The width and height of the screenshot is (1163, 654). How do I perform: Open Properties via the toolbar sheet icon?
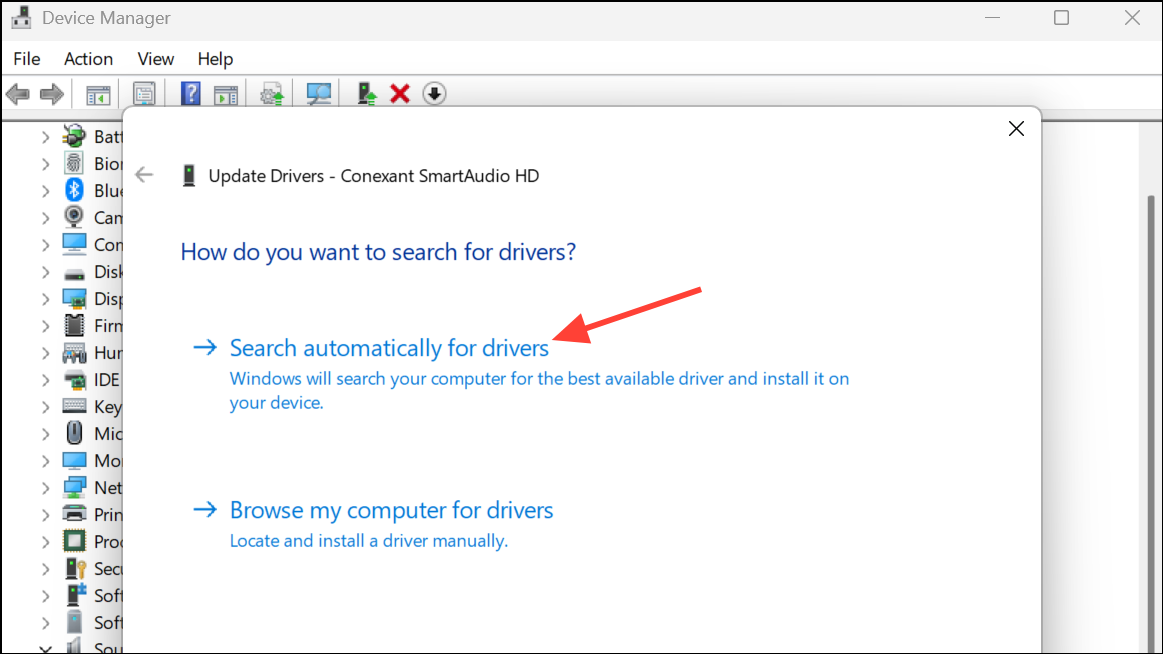144,94
